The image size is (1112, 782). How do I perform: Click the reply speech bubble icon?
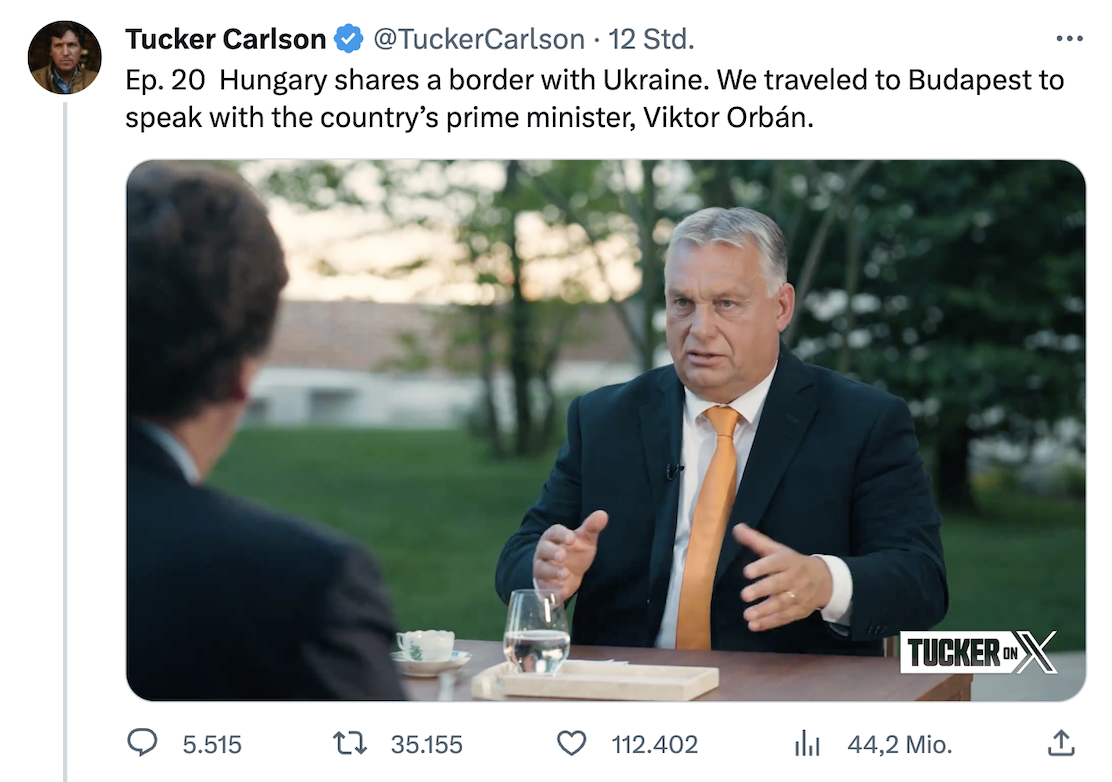(142, 743)
